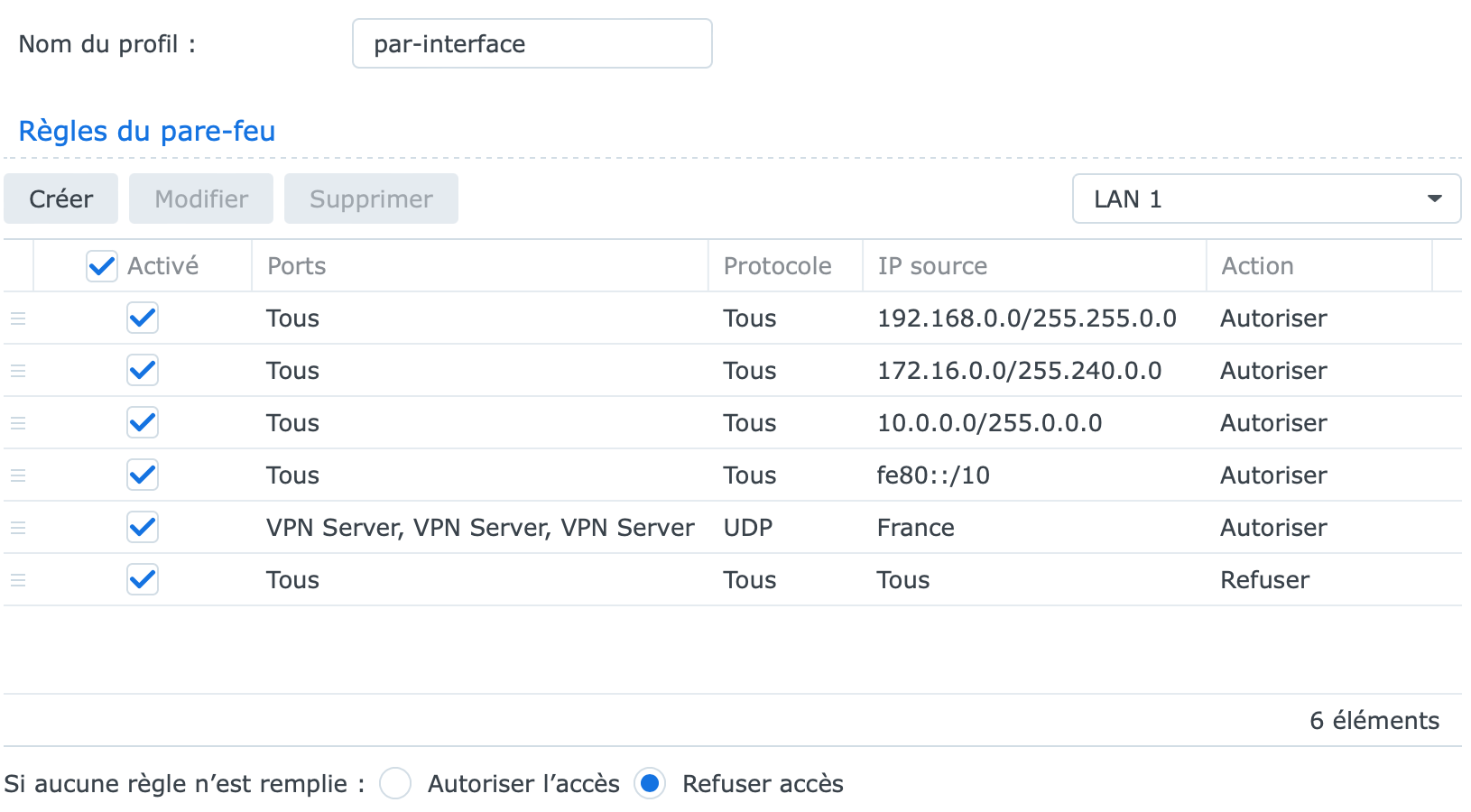Click drag handle of fe80::/10 rule

pyautogui.click(x=18, y=475)
